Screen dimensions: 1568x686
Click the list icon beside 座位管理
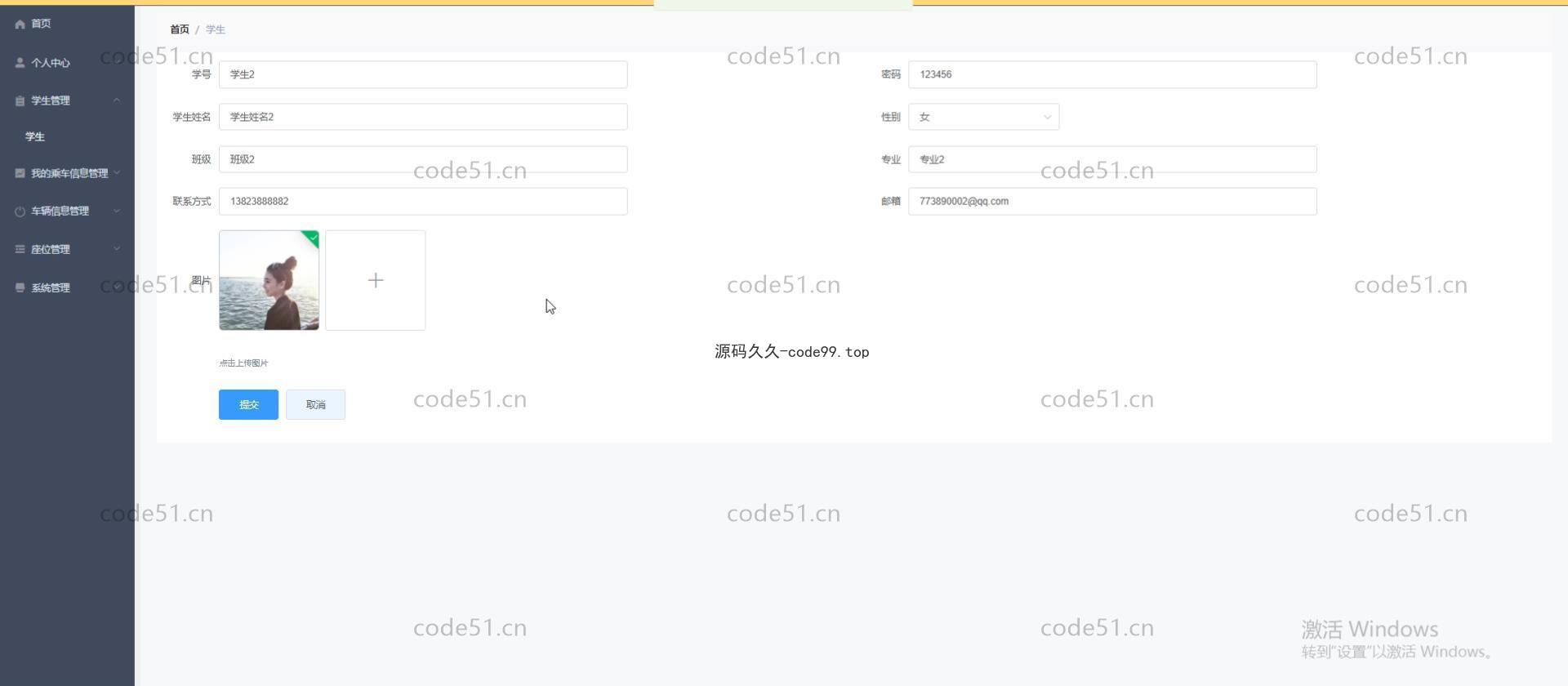pyautogui.click(x=20, y=249)
